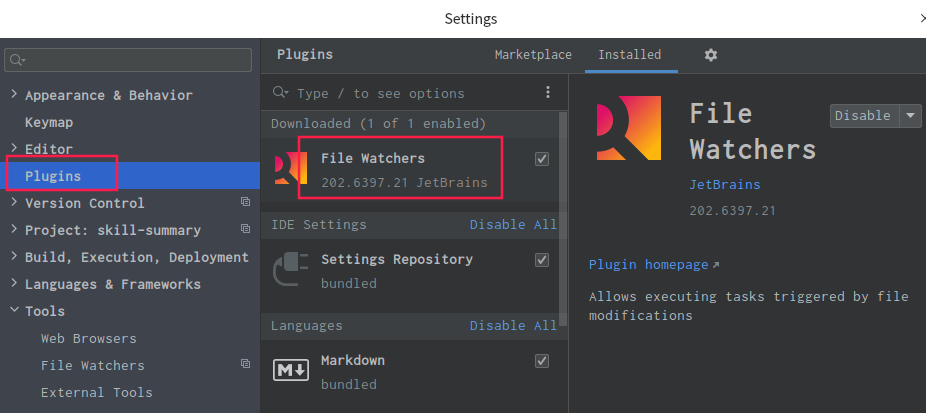Click the plugin description text
The width and height of the screenshot is (926, 413).
pos(748,305)
